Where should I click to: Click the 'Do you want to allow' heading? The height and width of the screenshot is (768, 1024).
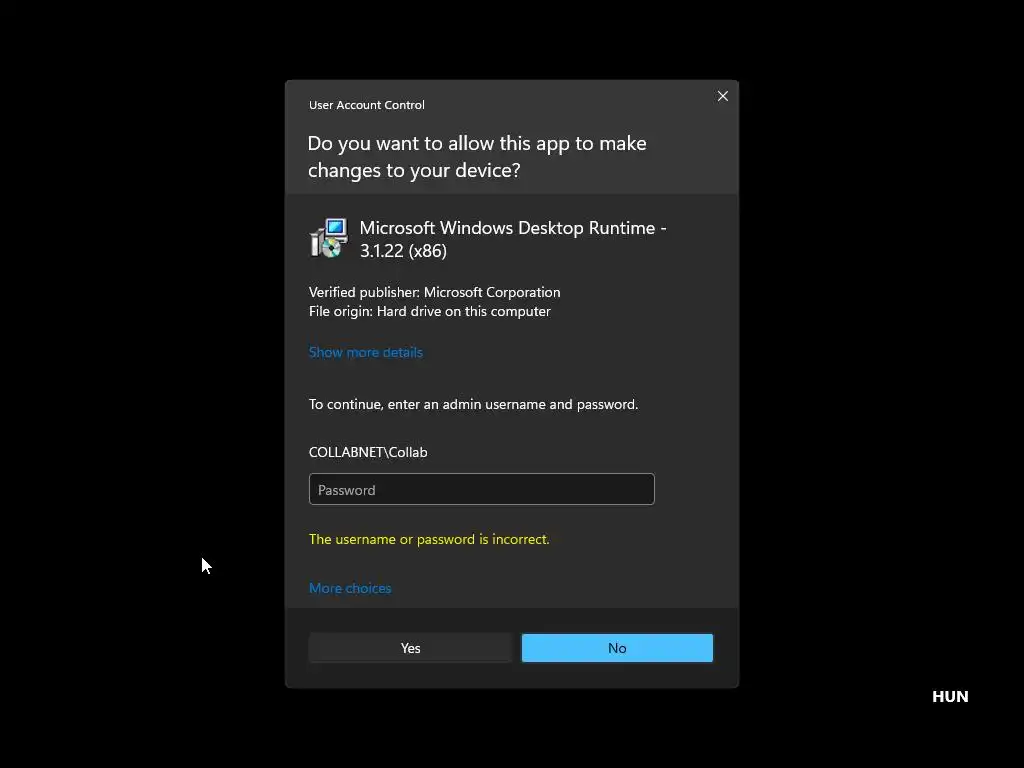pyautogui.click(x=477, y=157)
